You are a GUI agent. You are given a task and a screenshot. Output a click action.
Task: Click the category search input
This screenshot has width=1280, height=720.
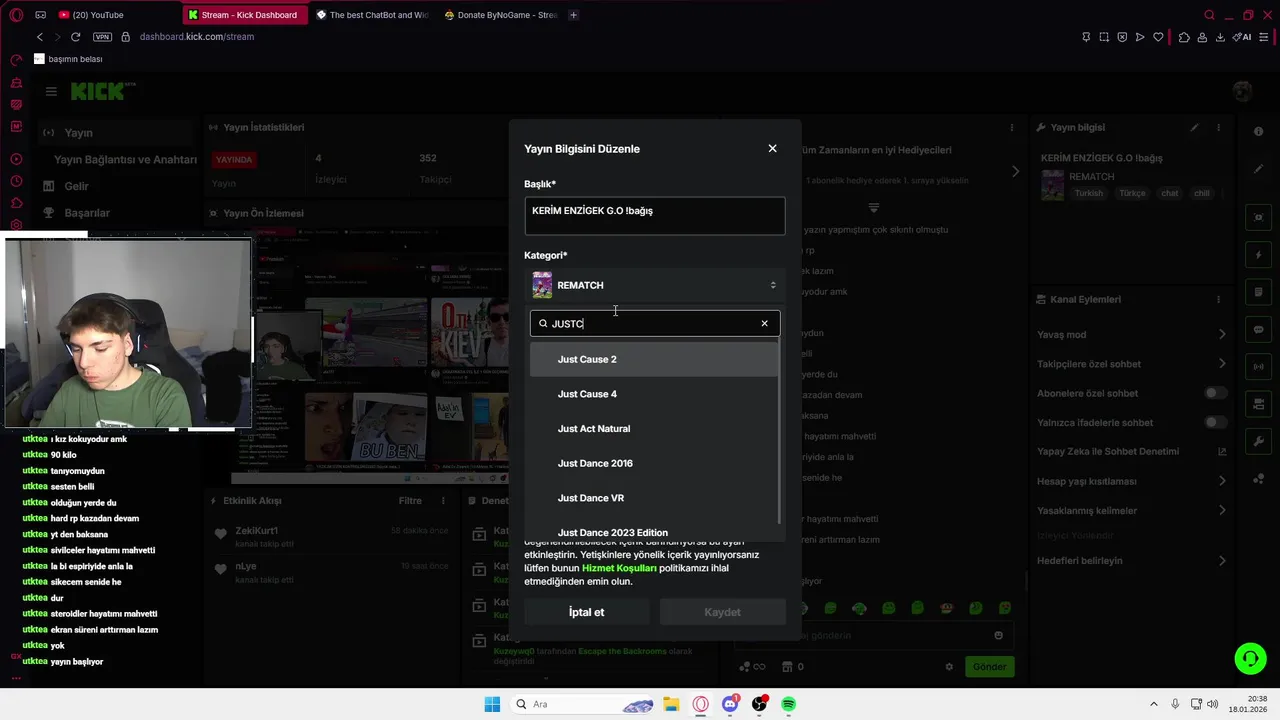654,323
